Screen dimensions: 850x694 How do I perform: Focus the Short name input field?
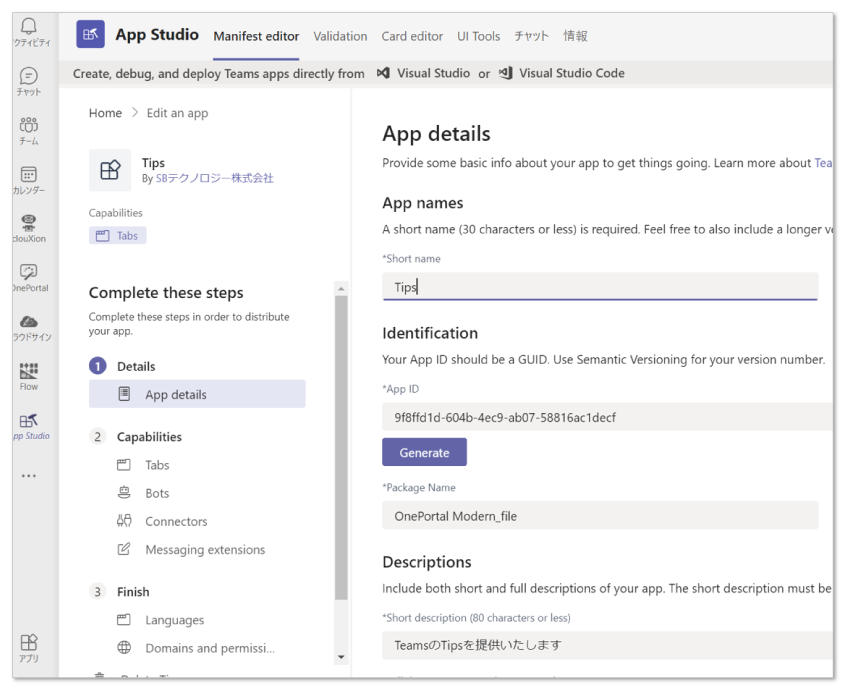(600, 286)
